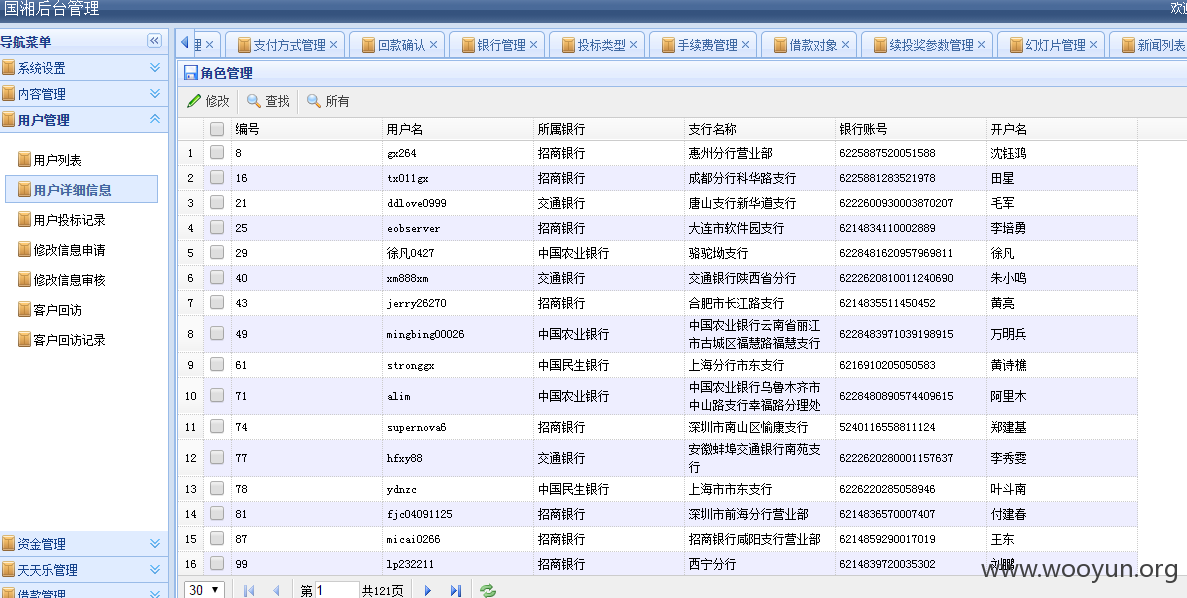
Task: Close the 续投奖参数管理 tab
Action: coord(981,45)
